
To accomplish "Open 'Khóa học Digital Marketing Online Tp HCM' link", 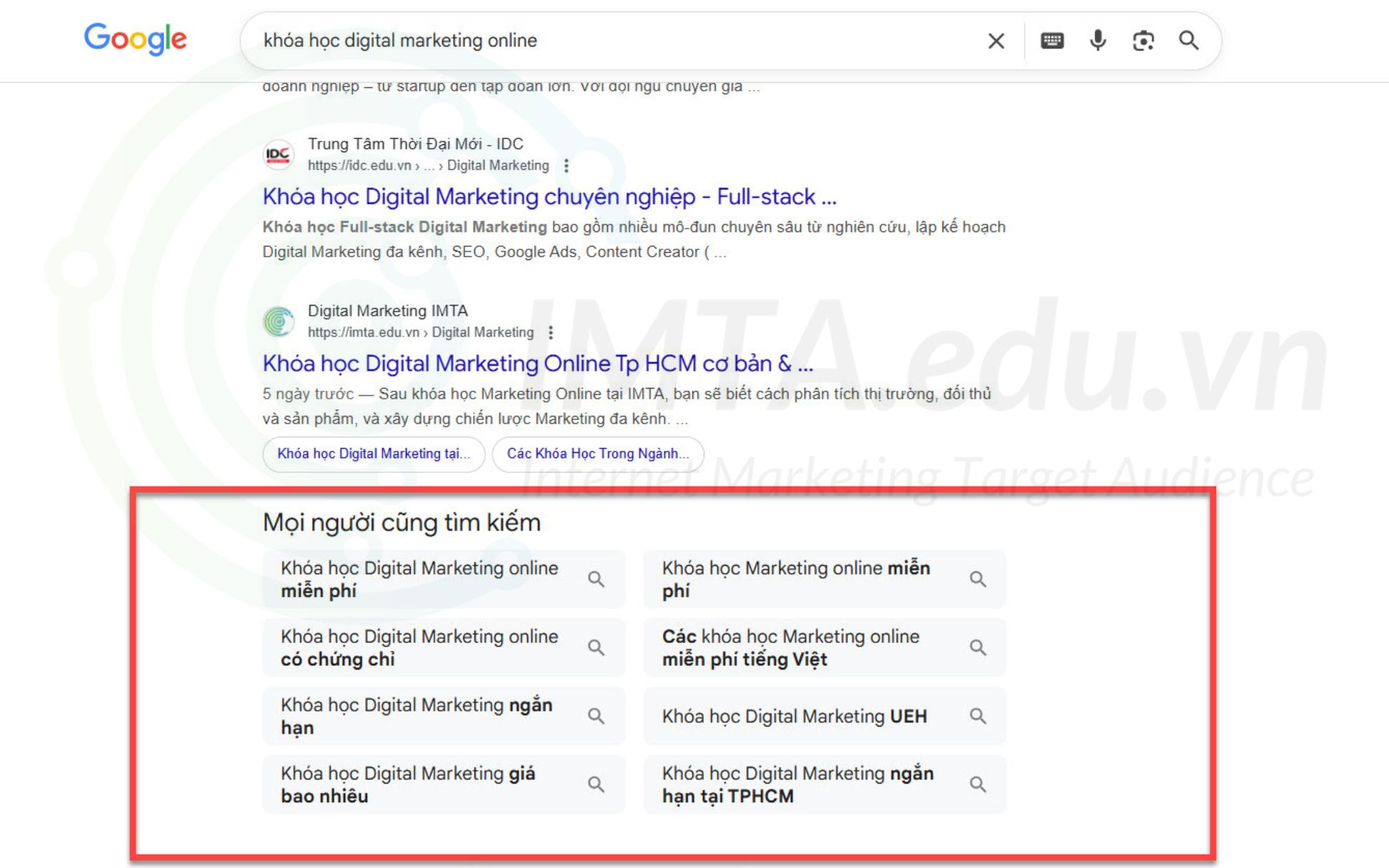I will [538, 364].
